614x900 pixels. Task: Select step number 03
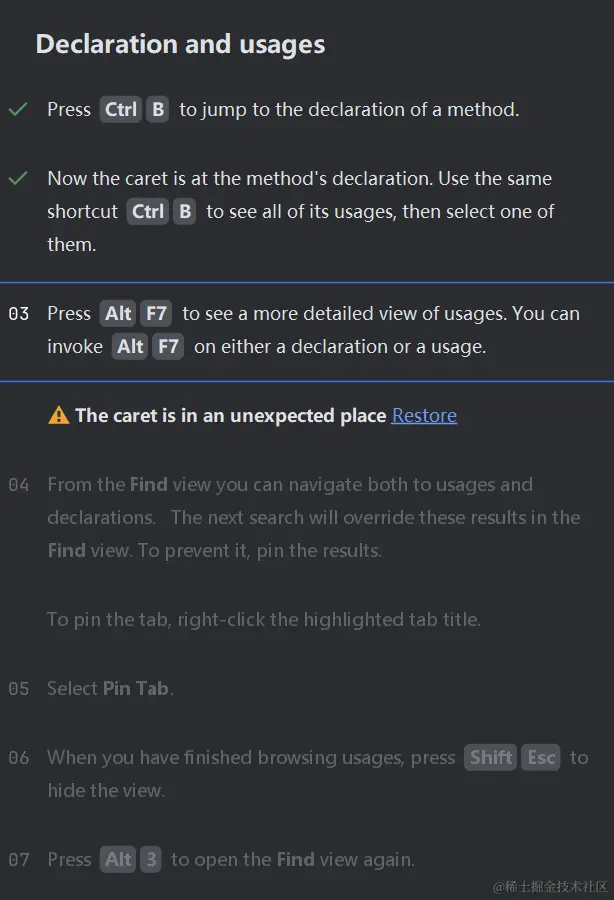19,314
